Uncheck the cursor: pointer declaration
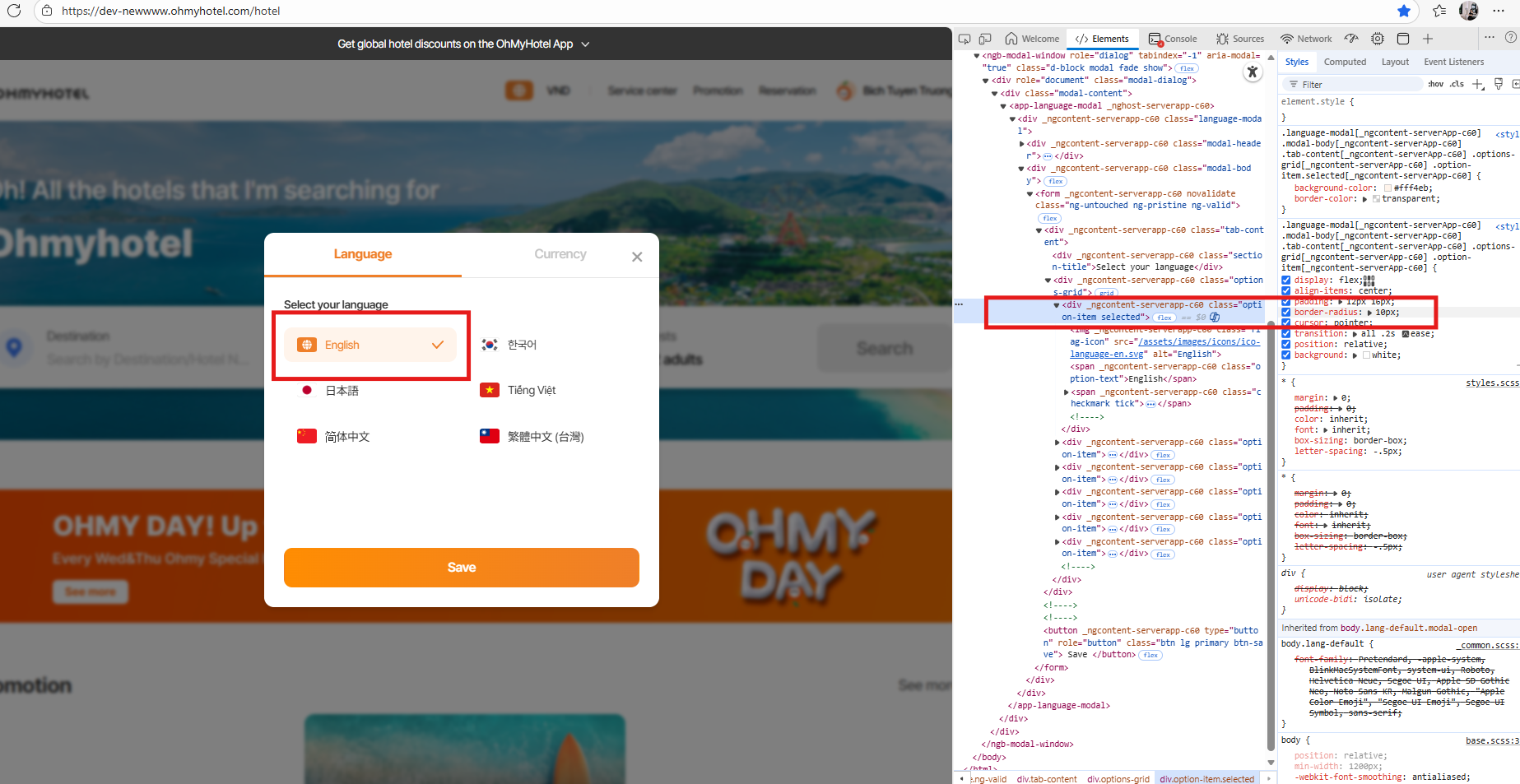Image resolution: width=1520 pixels, height=784 pixels. point(1286,323)
